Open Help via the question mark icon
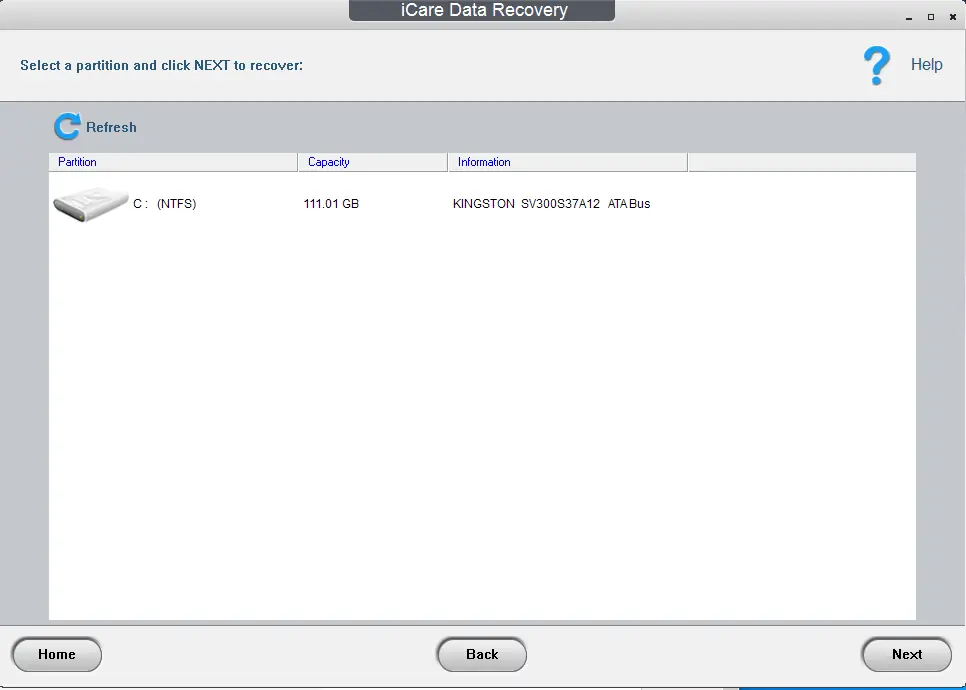 (x=877, y=65)
